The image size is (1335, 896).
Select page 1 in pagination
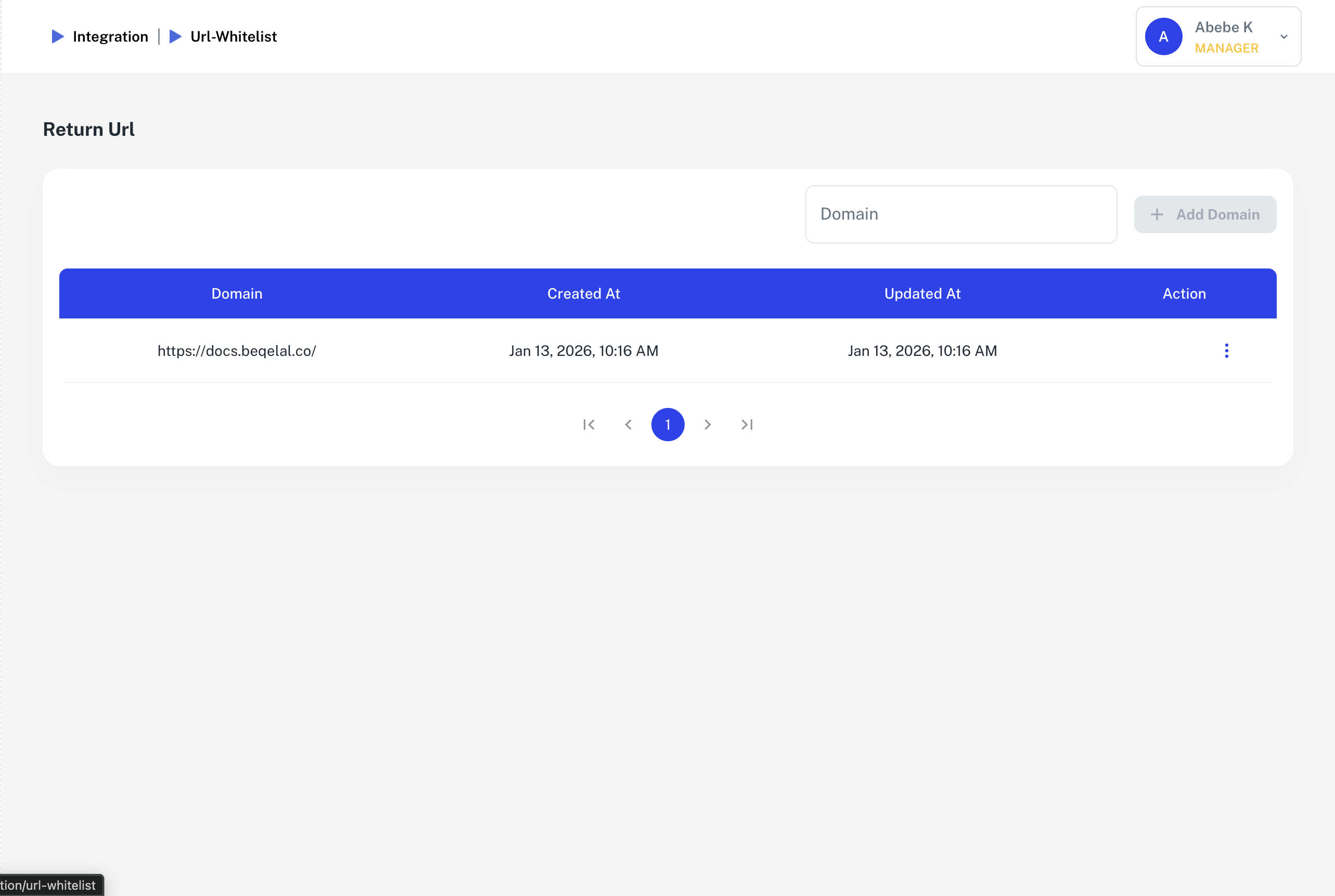pos(667,425)
